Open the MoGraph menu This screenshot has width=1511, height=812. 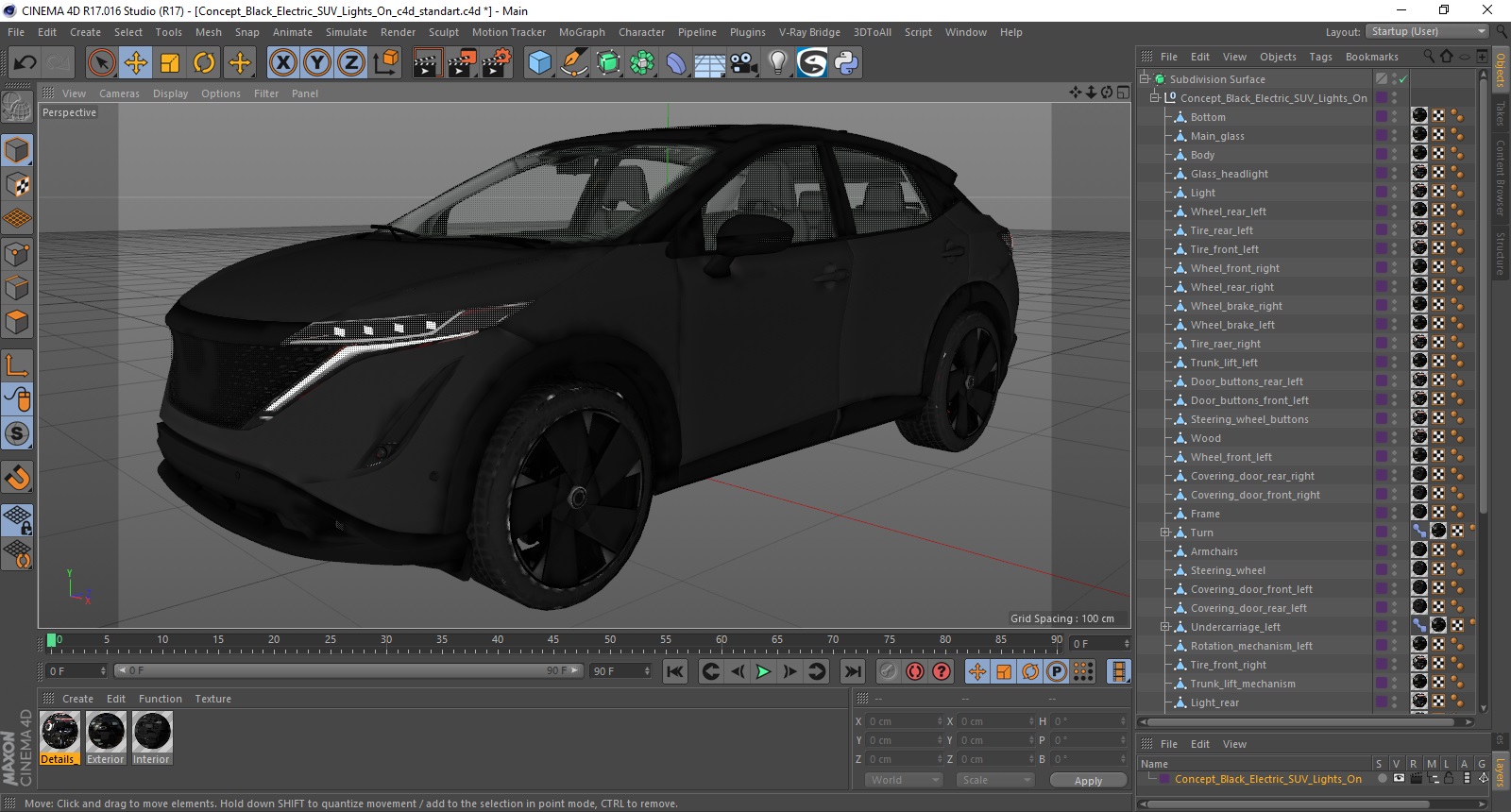coord(582,32)
